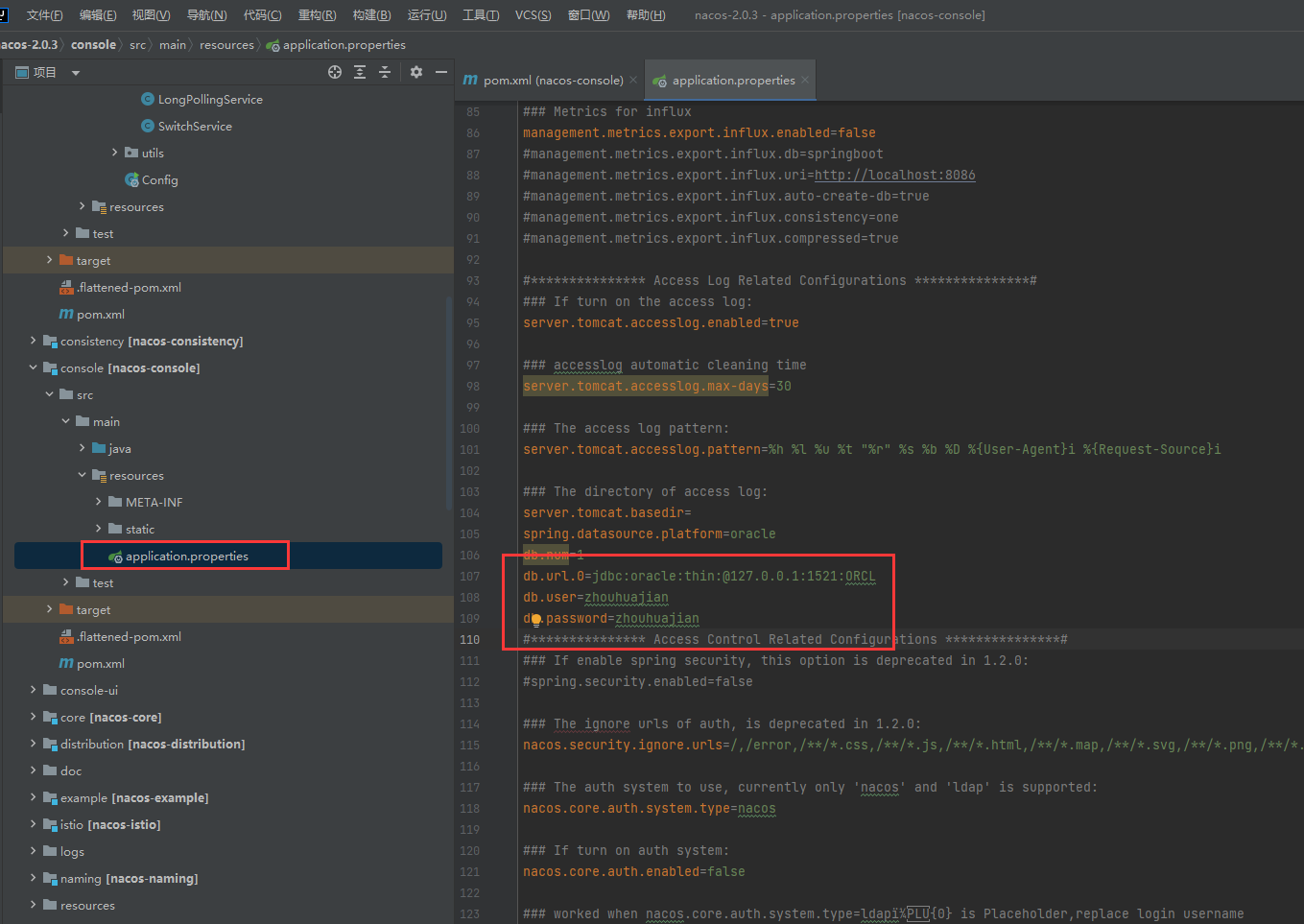Open the 帮助(H) menu
Screen dimensions: 1304x924
pos(646,15)
